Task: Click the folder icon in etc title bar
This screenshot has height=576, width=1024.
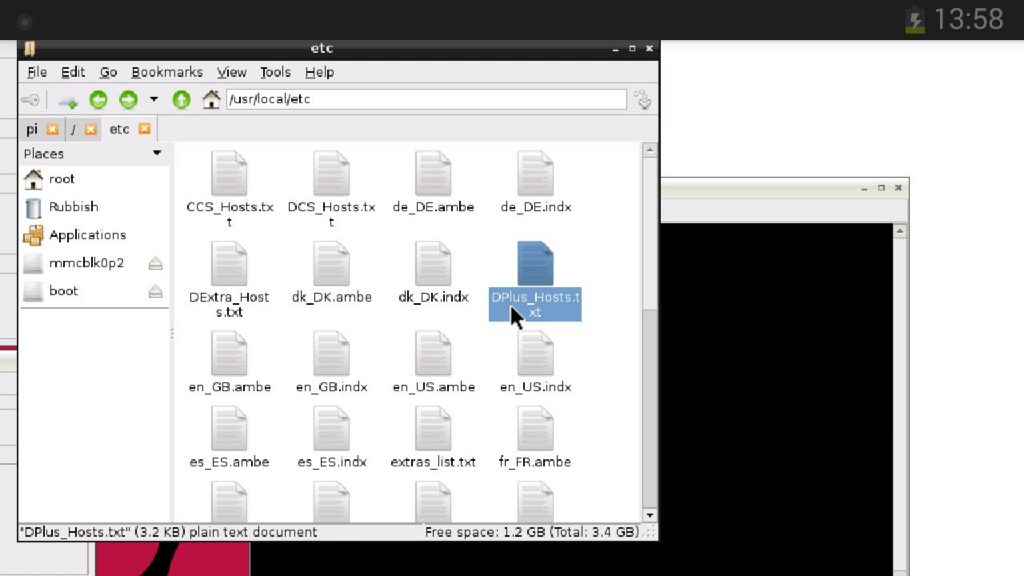Action: 29,48
